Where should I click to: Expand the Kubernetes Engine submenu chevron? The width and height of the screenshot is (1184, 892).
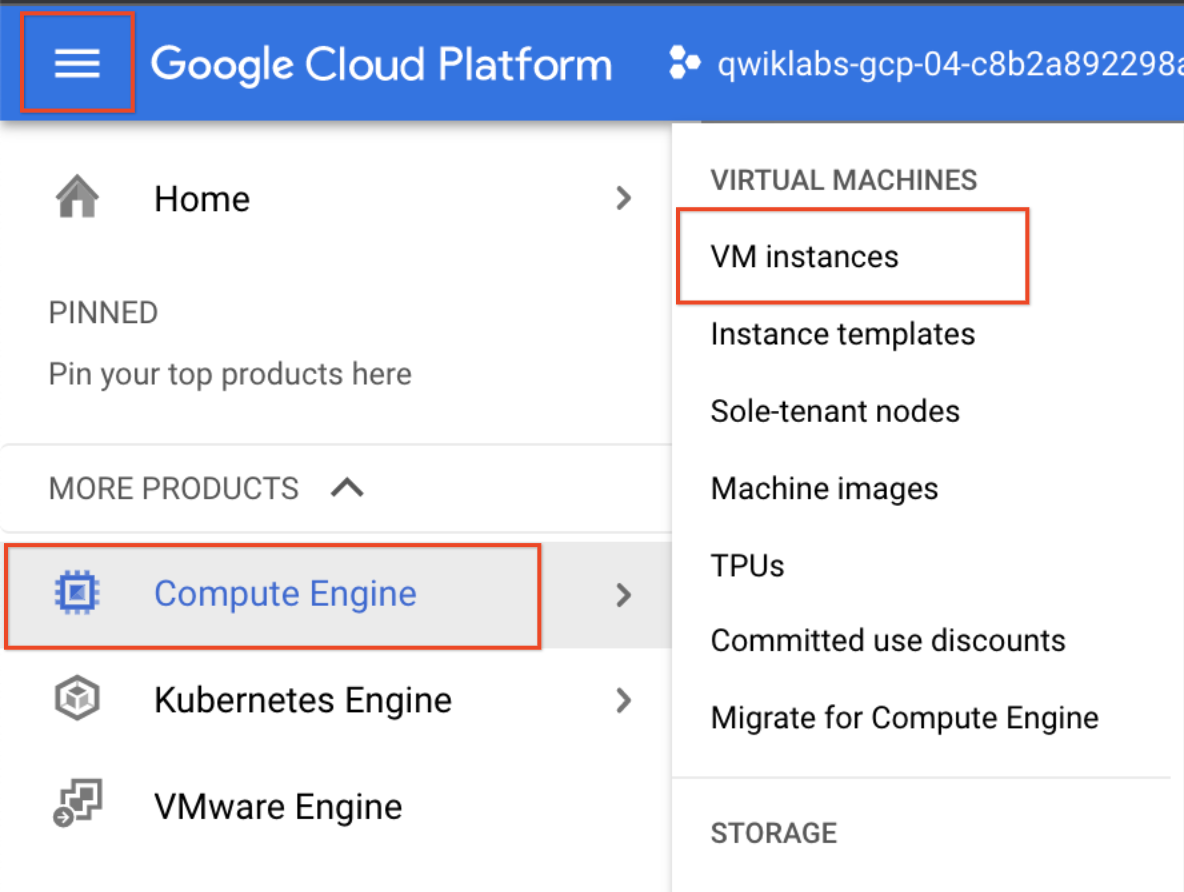tap(623, 701)
